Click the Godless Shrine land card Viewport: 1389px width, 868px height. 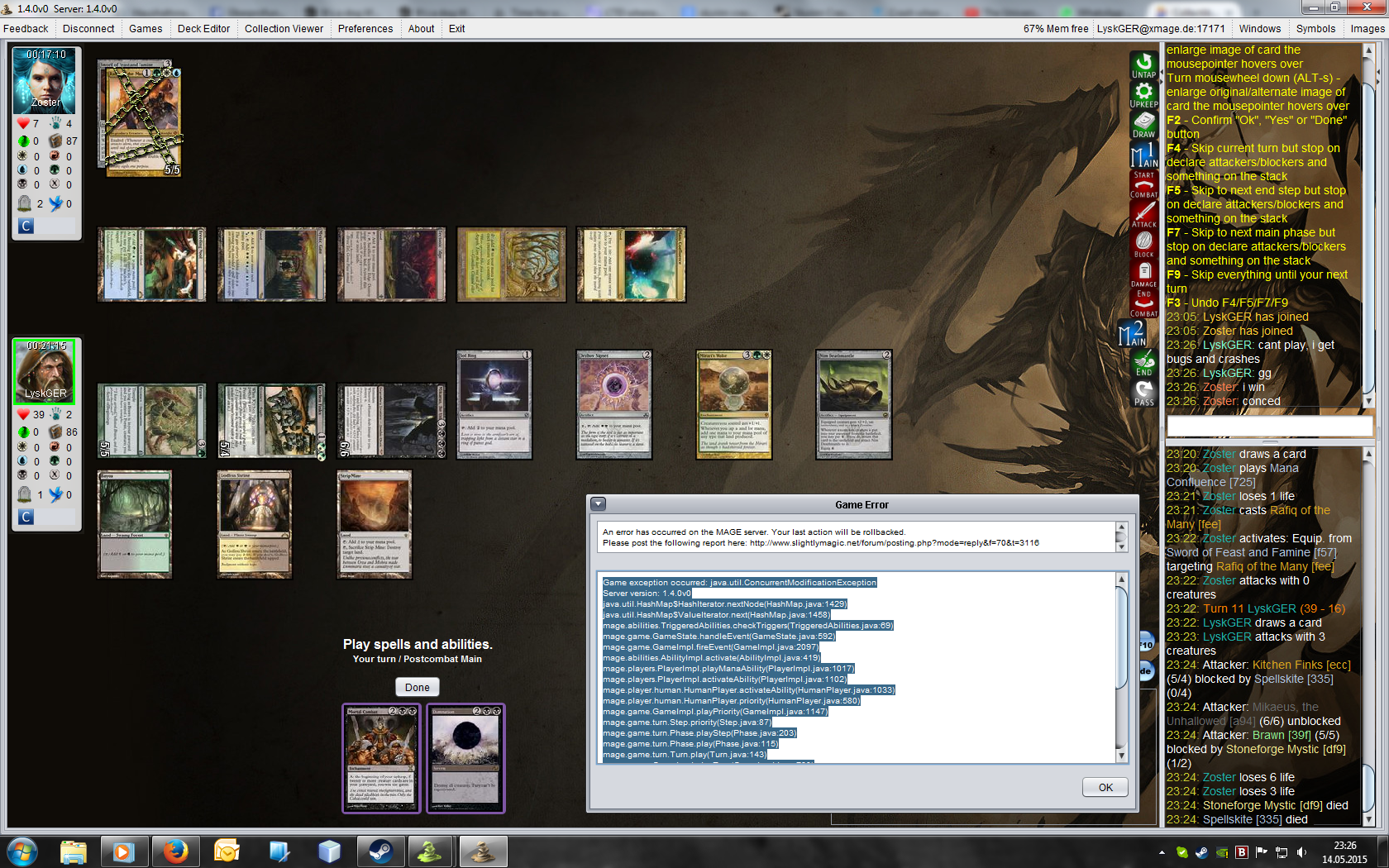click(x=255, y=525)
